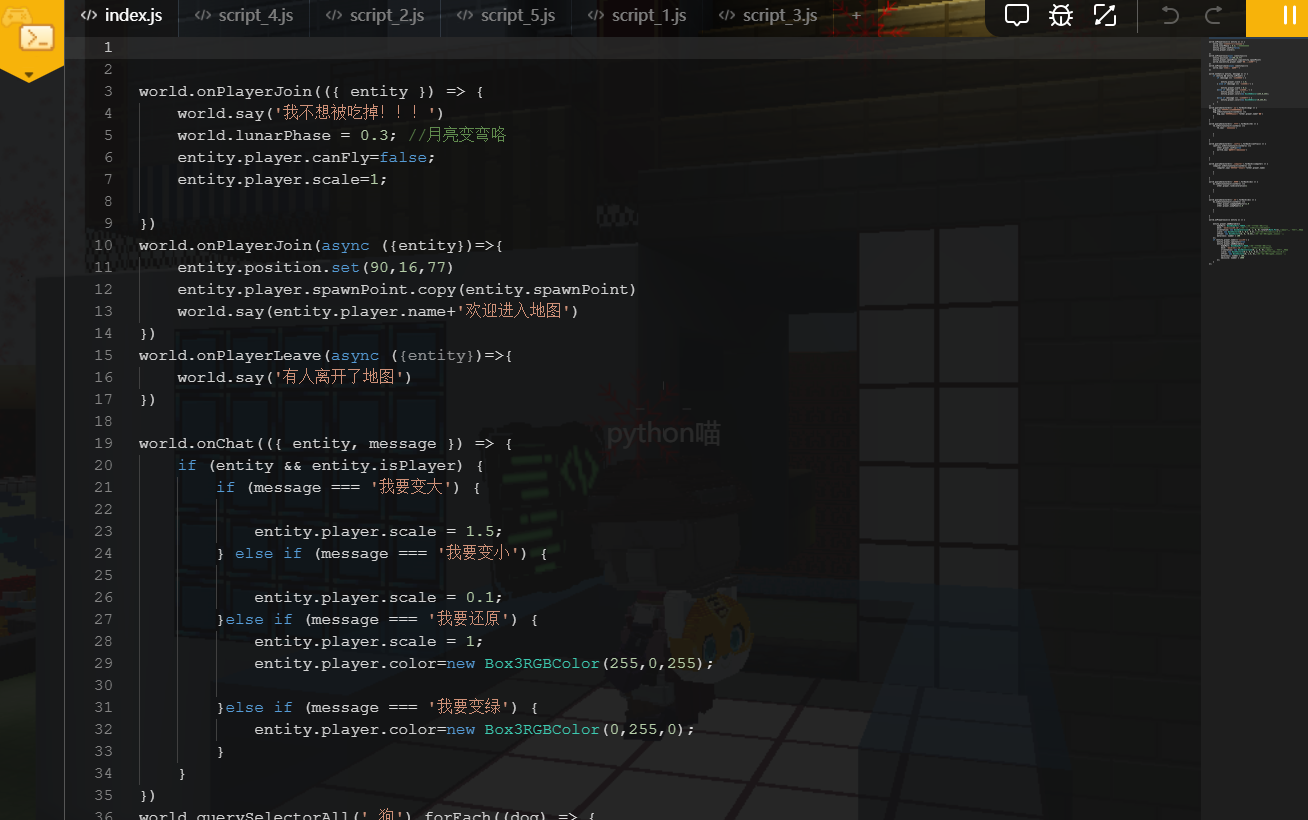Redo the last undone edit
The image size is (1308, 820).
(1214, 15)
